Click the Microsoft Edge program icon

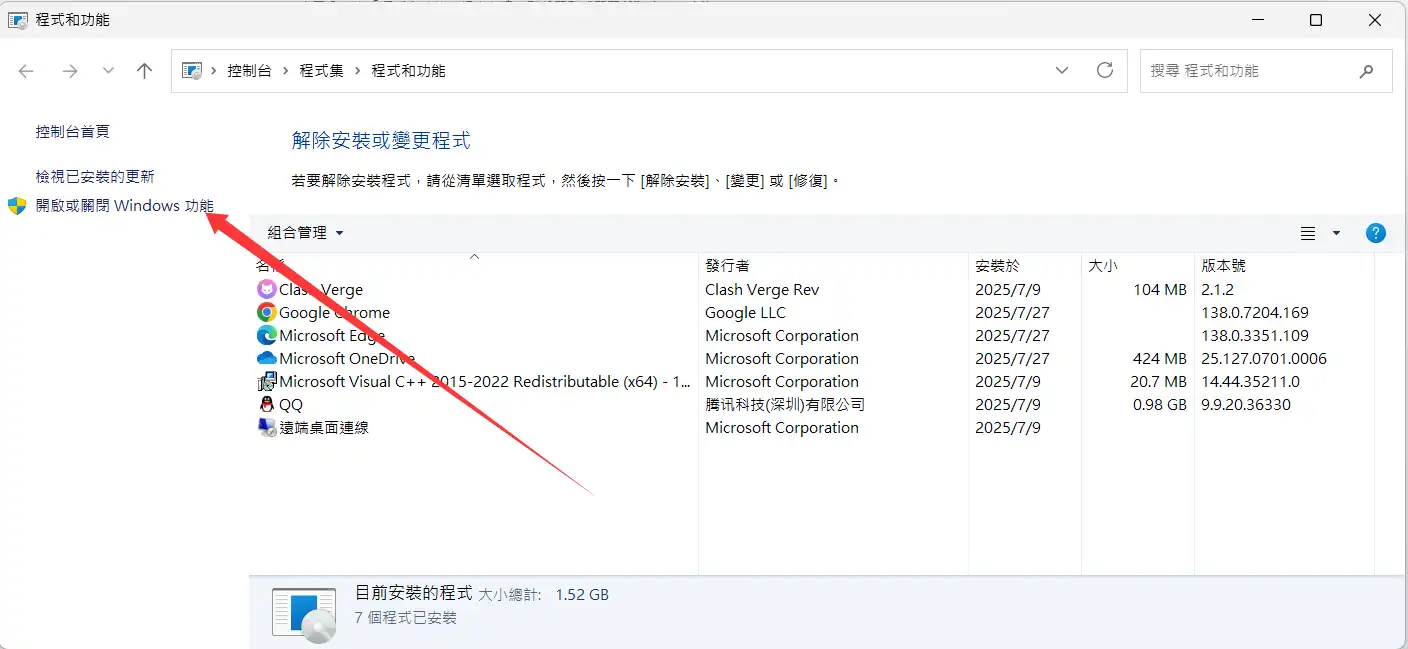click(266, 335)
